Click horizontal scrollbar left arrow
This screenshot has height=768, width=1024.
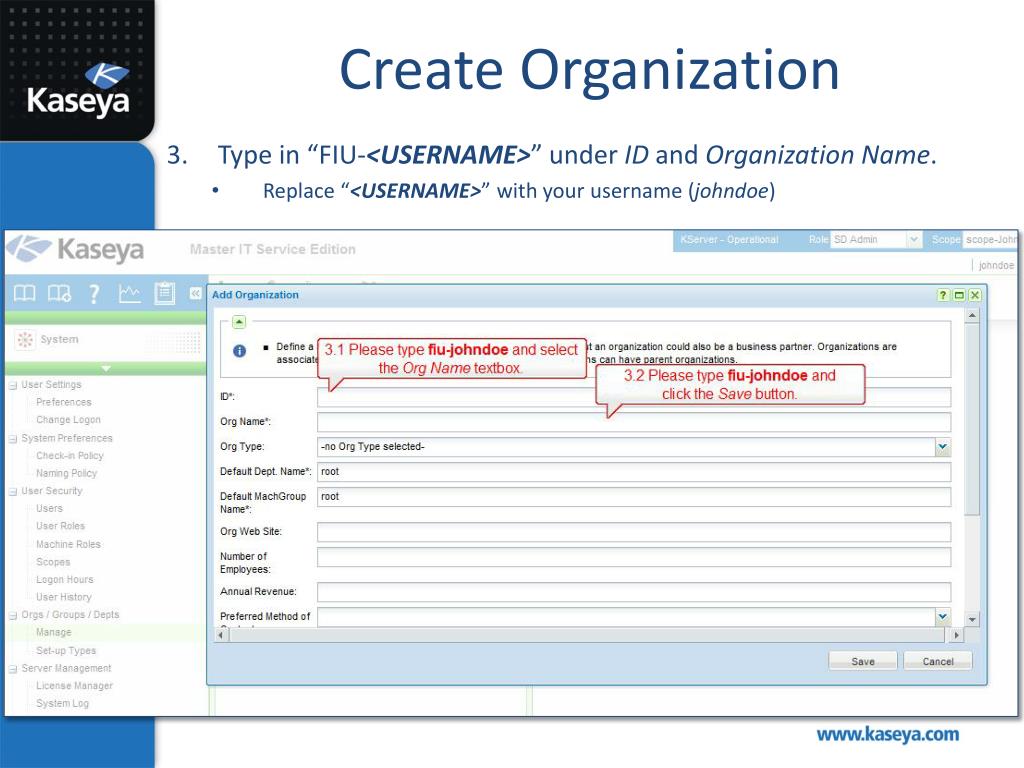point(222,635)
